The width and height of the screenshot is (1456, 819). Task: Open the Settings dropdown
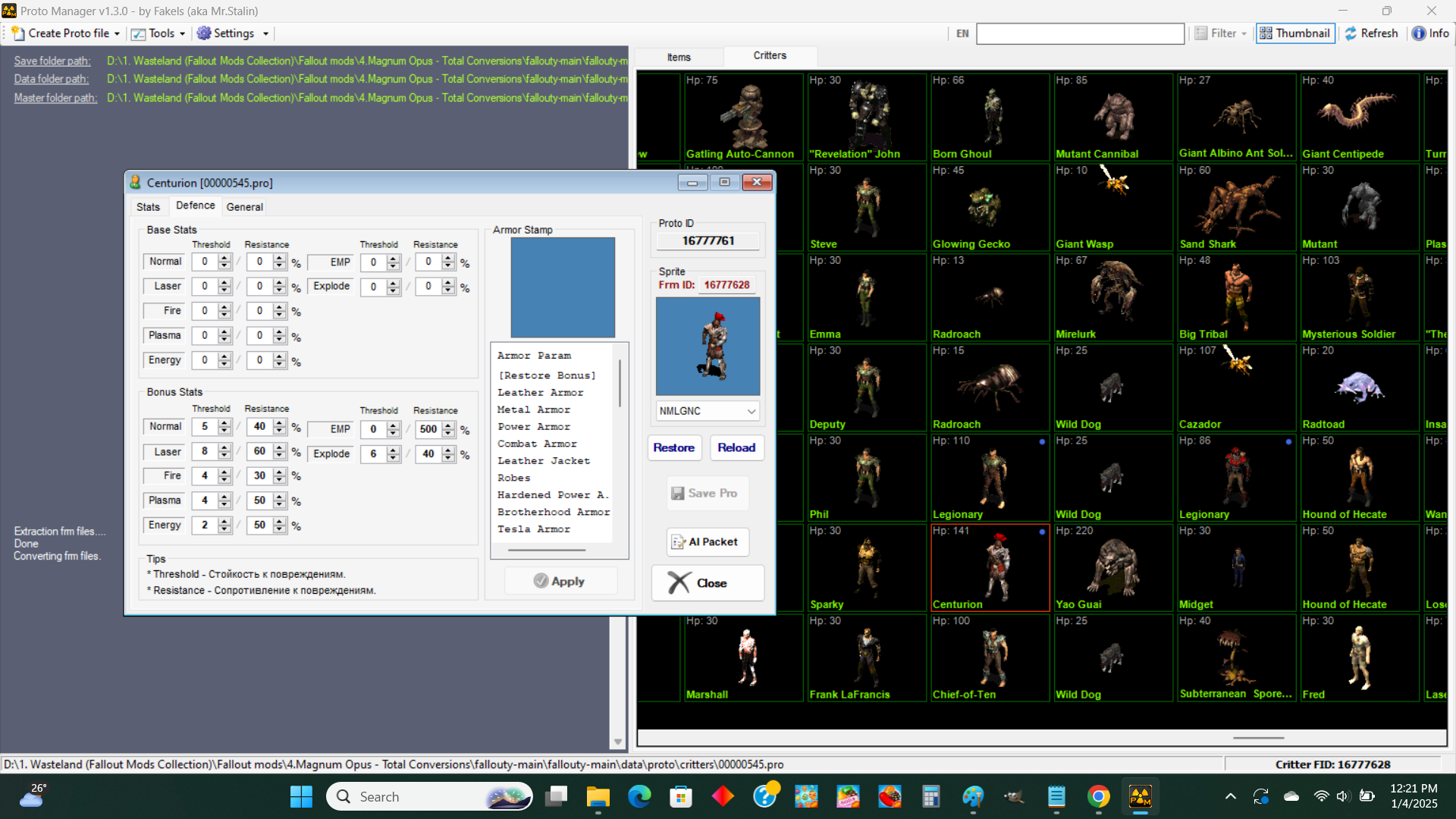(233, 33)
